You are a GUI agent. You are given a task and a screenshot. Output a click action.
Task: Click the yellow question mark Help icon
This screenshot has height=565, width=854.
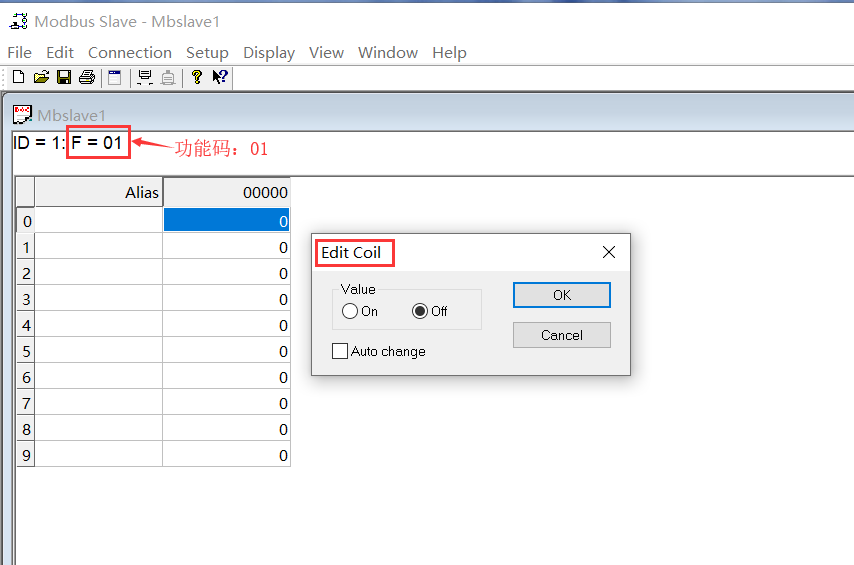pos(197,77)
